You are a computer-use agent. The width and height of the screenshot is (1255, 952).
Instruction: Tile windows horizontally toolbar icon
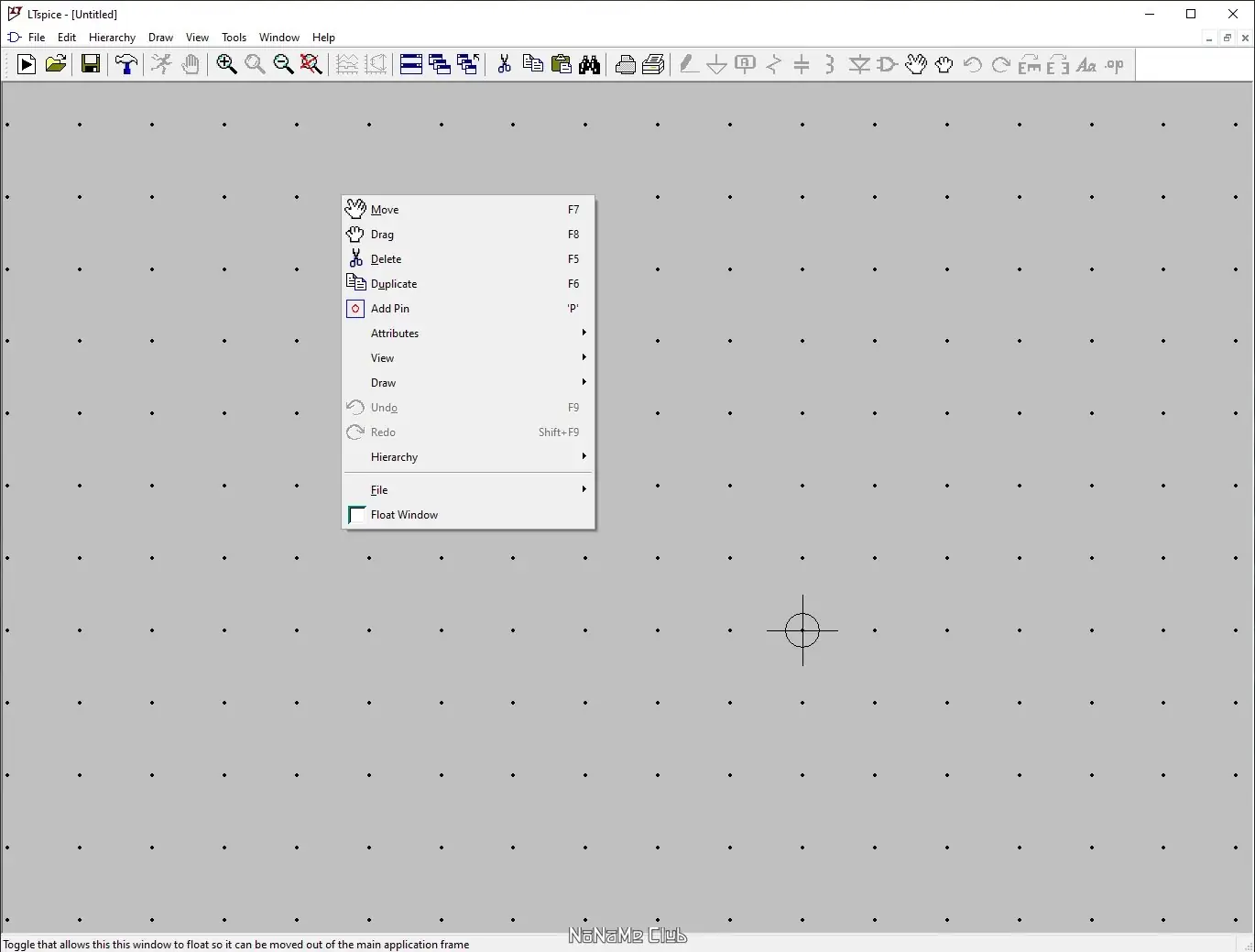coord(411,64)
